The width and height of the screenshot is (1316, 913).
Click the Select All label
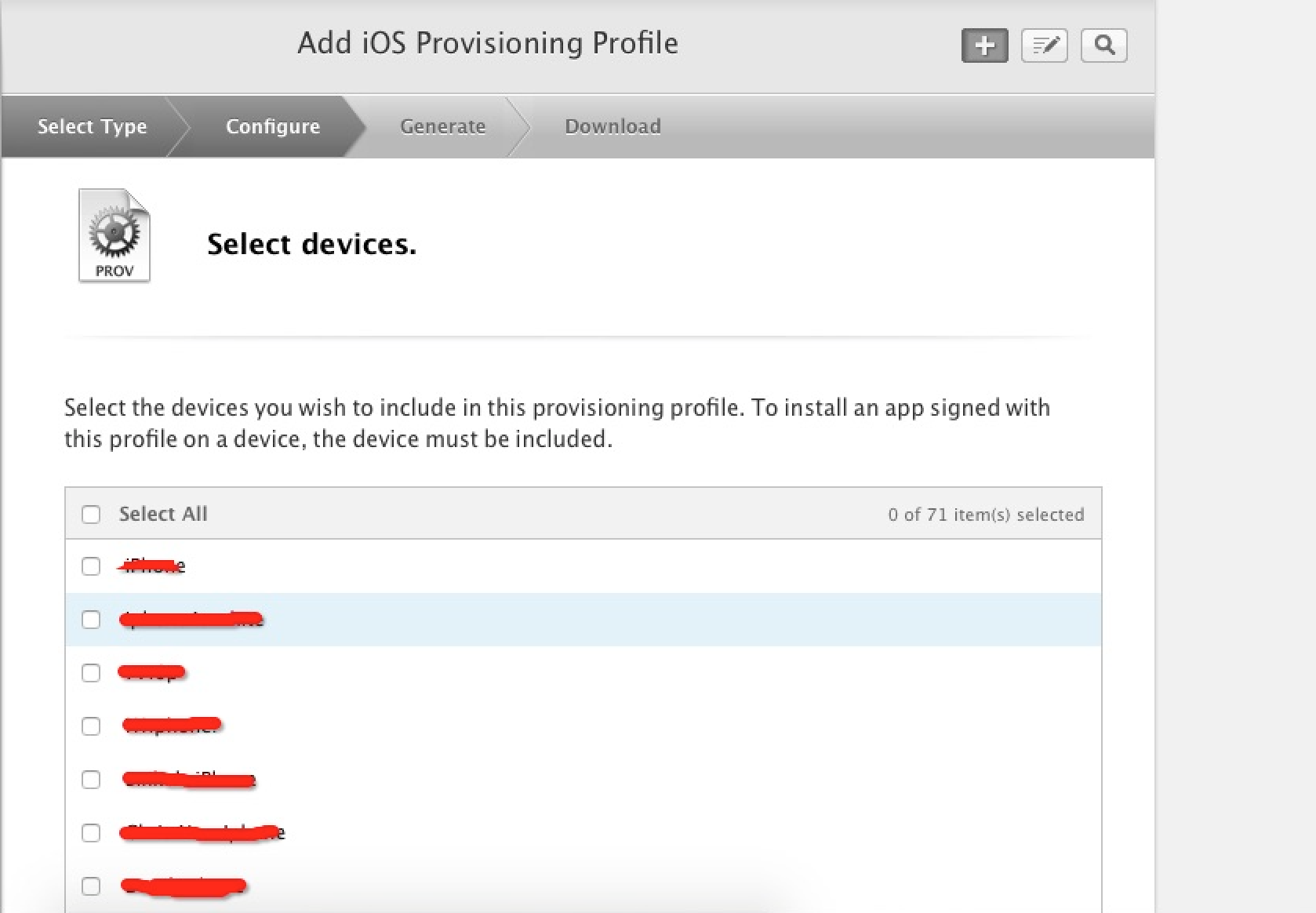pos(163,514)
